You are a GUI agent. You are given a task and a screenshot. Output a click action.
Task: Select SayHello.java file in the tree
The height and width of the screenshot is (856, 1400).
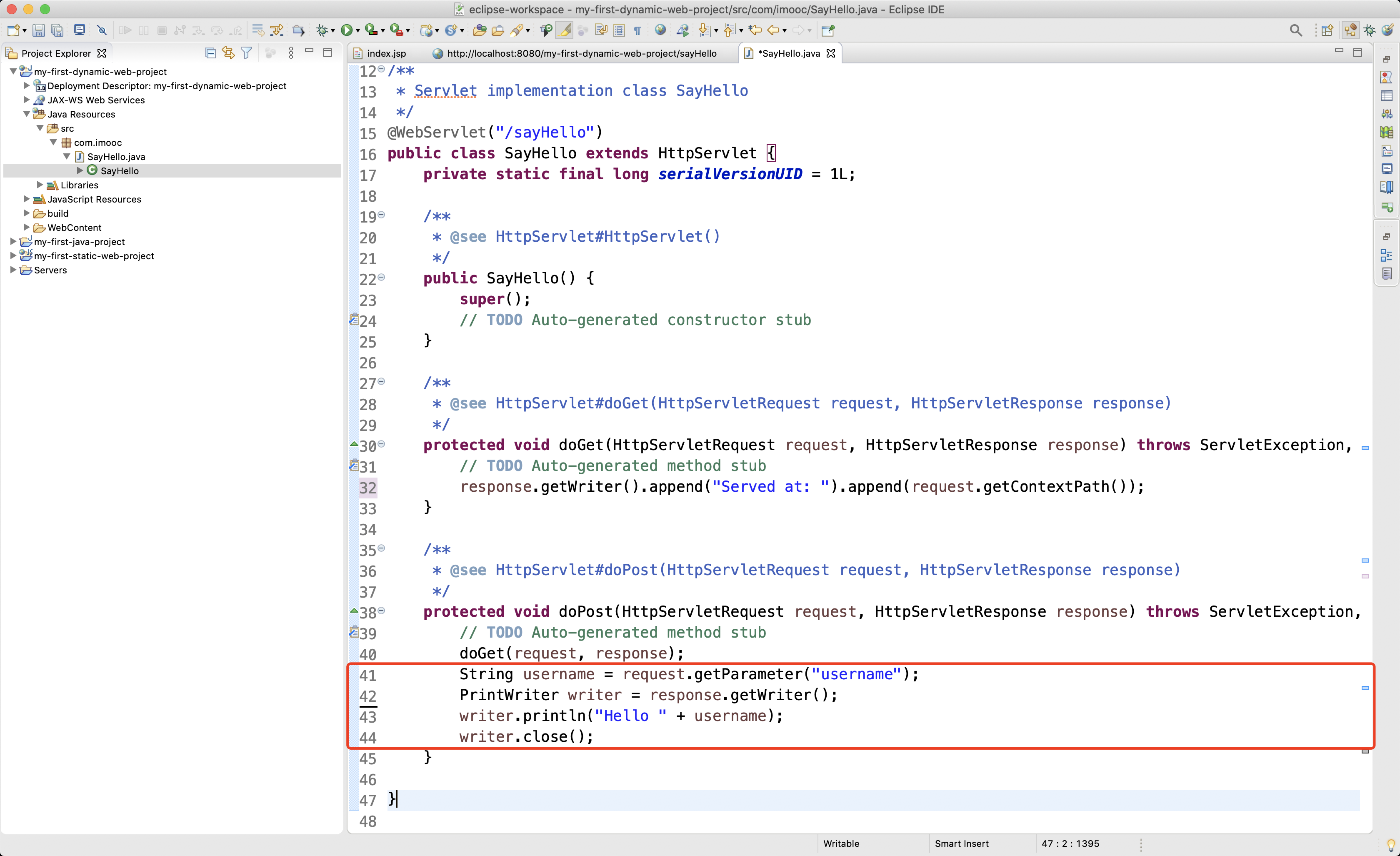(x=110, y=157)
